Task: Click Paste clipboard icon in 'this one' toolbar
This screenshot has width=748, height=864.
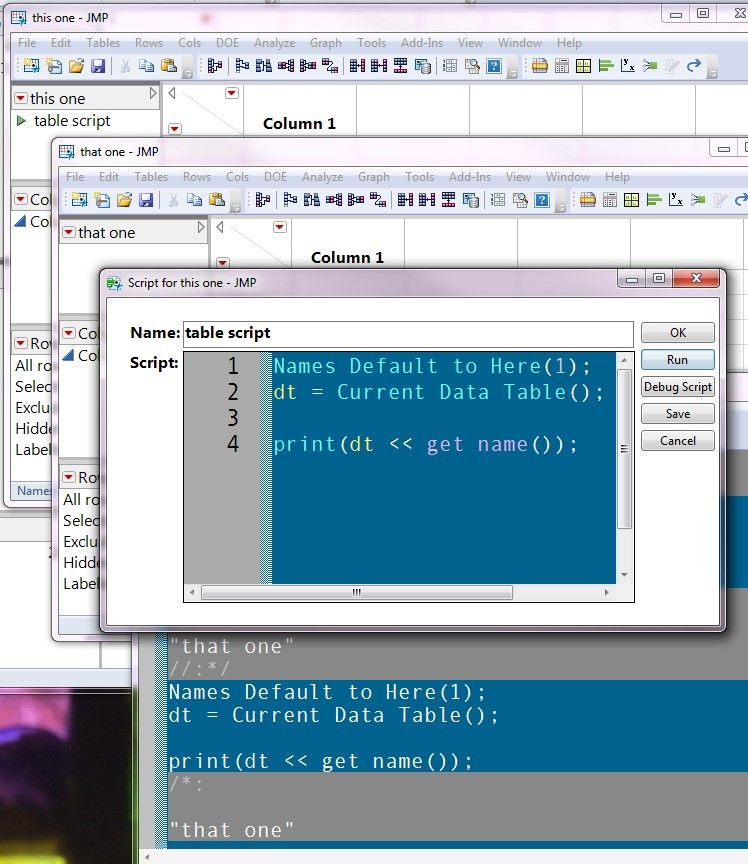Action: pos(169,66)
